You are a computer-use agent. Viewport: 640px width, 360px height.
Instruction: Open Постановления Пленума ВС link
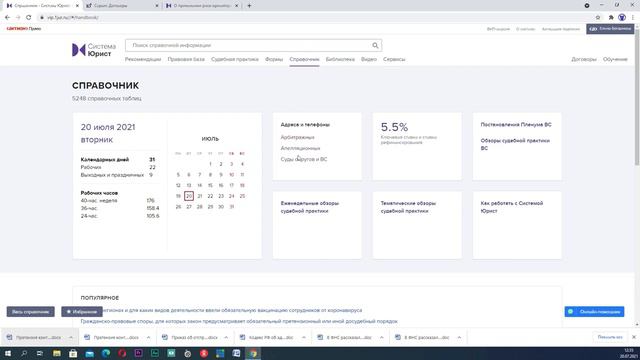point(516,124)
